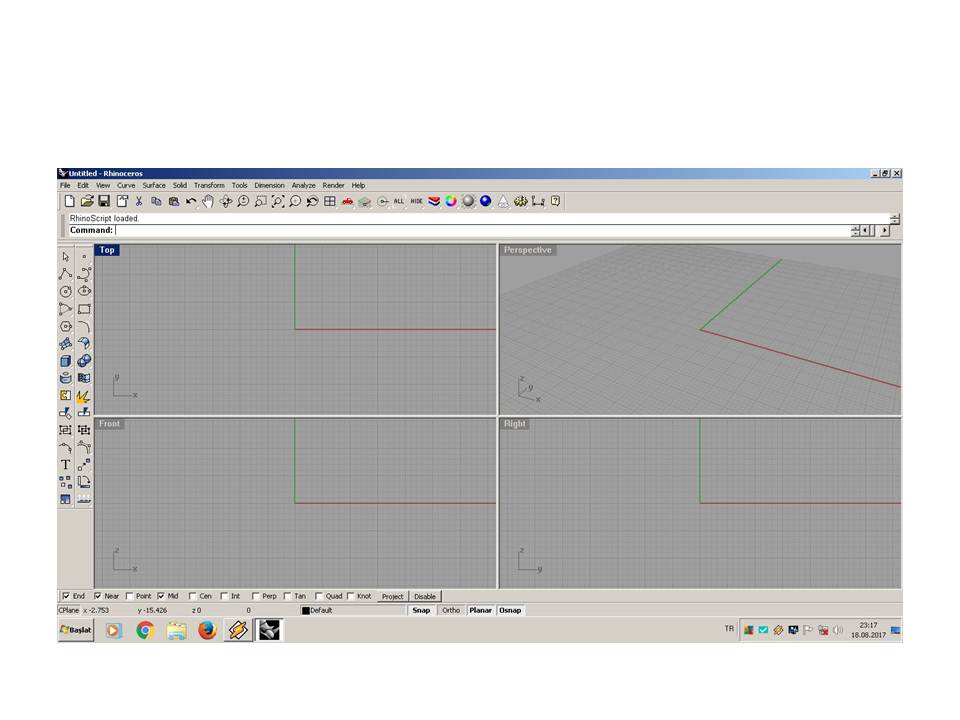This screenshot has height=720, width=960.
Task: Click the Help question mark icon in the toolbar
Action: tap(555, 201)
